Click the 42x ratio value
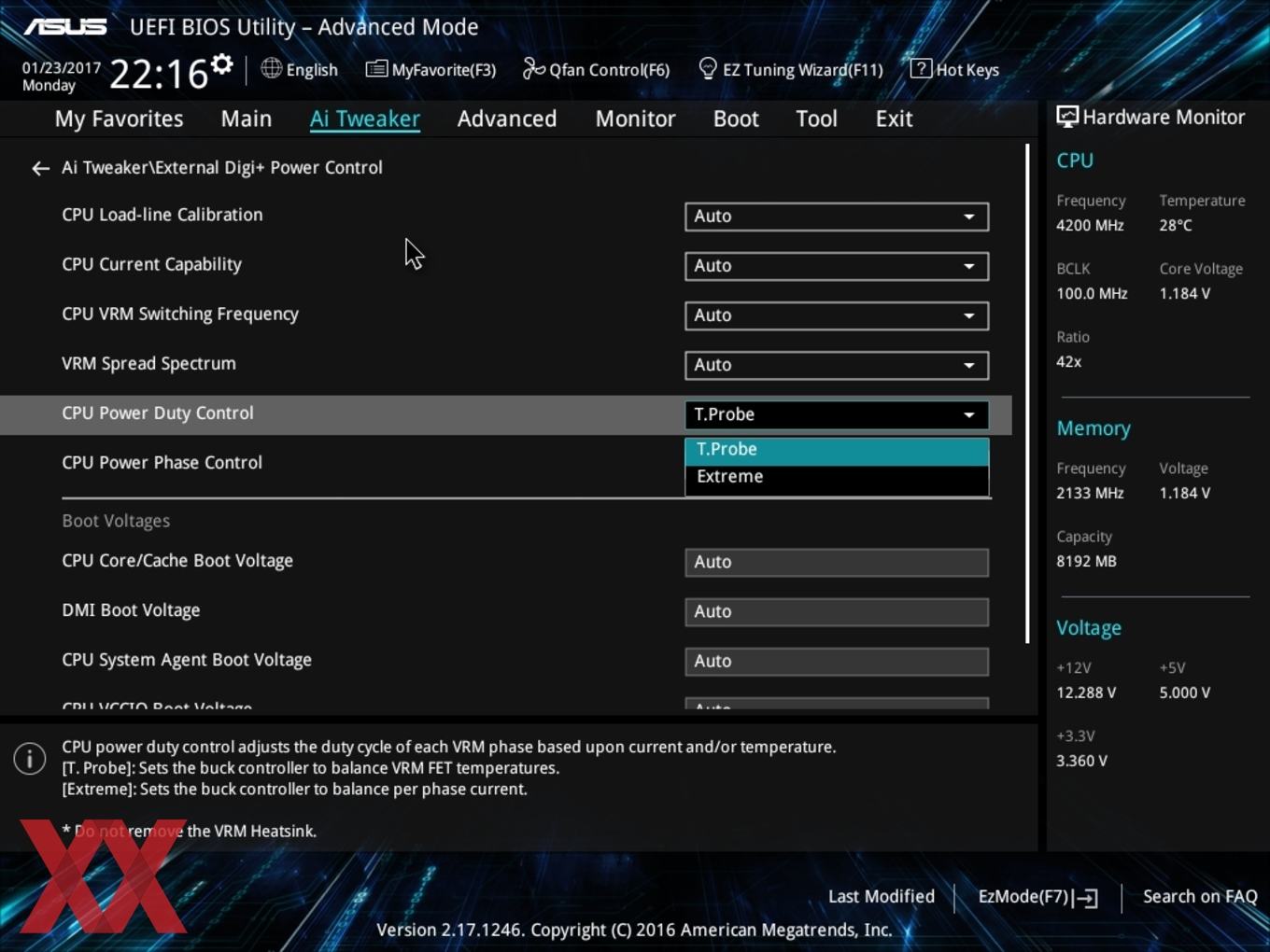 tap(1069, 361)
